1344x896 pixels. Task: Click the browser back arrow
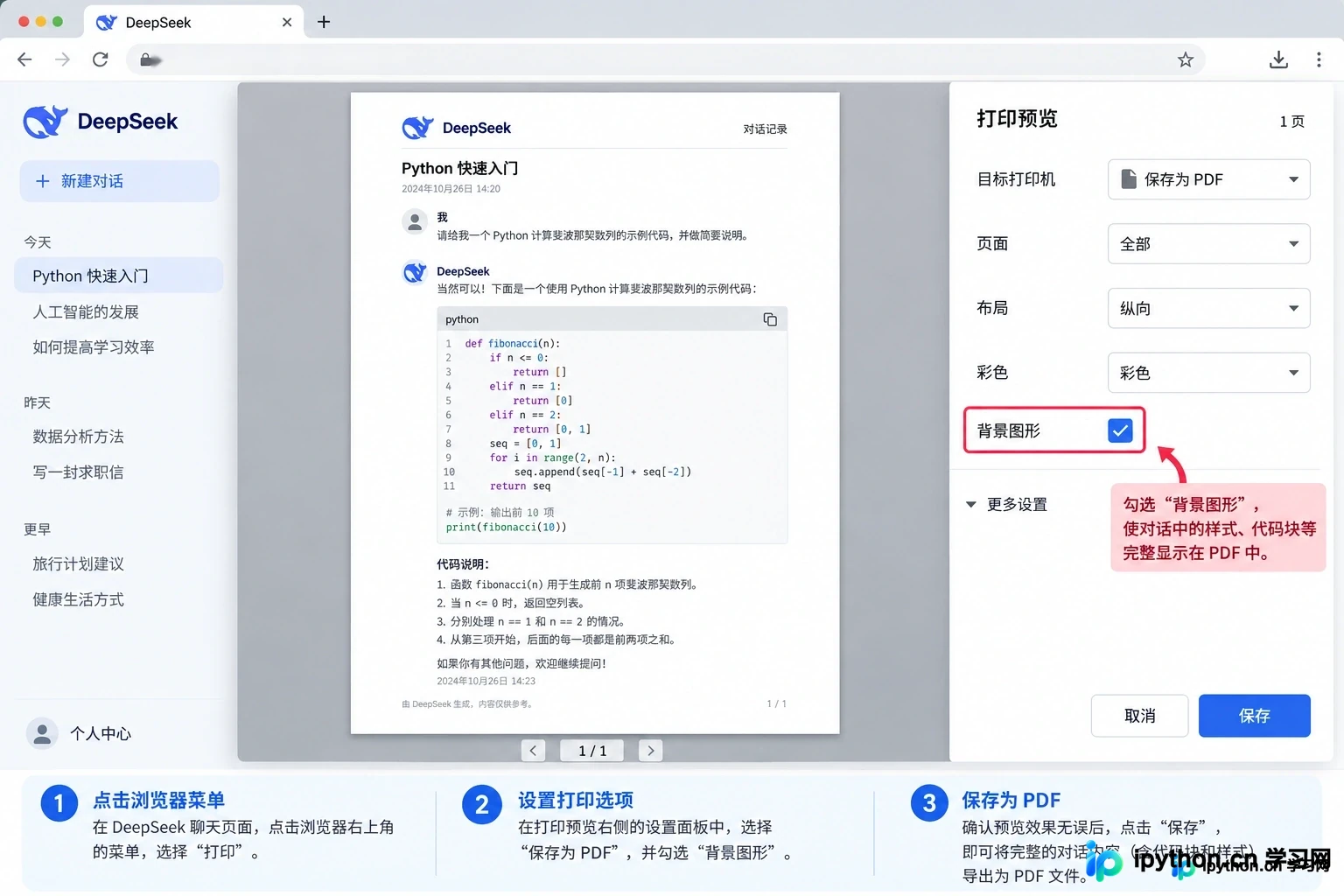(x=24, y=59)
